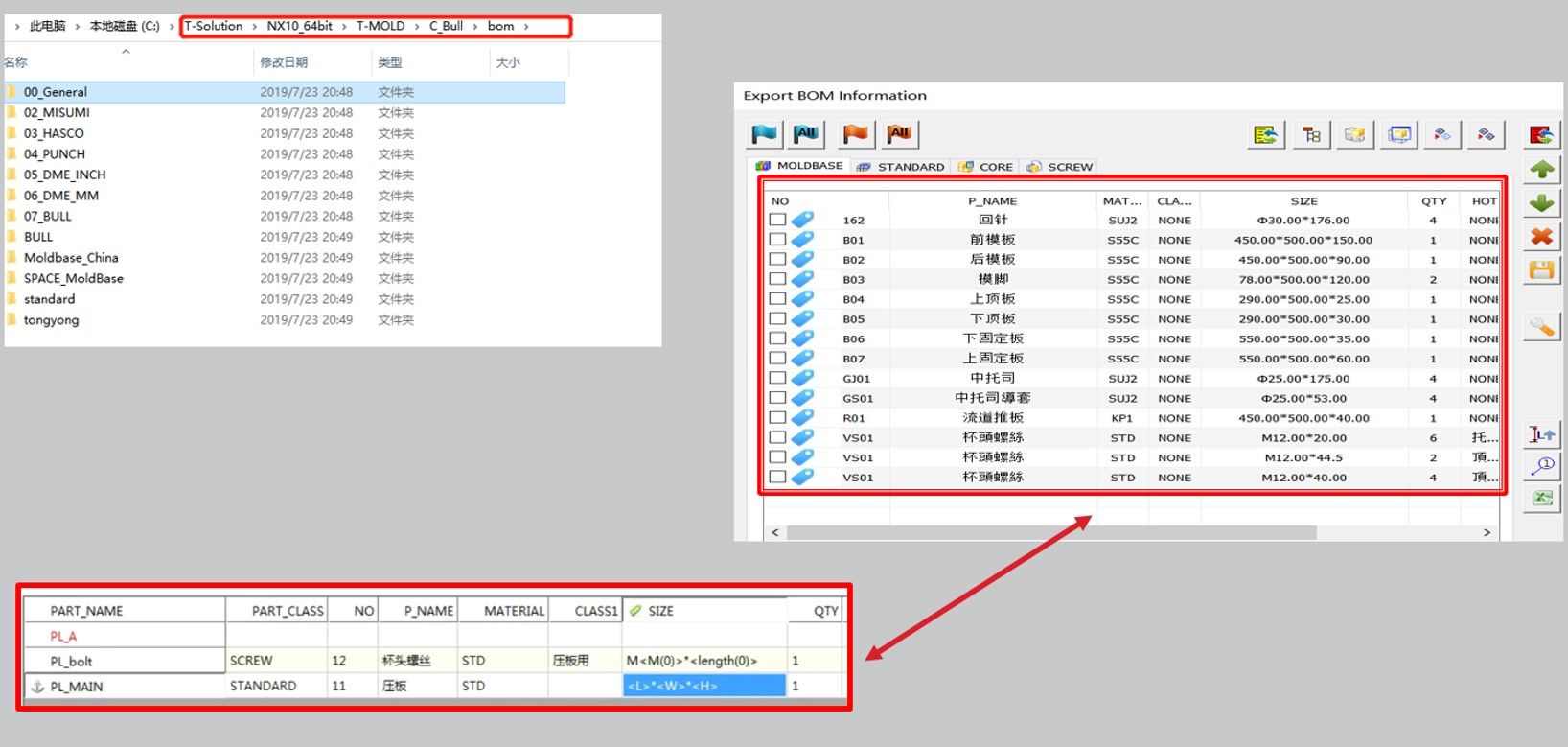Click the folder icon beside 02_MISUMI
Screen dimensions: 1568x747
coord(12,112)
